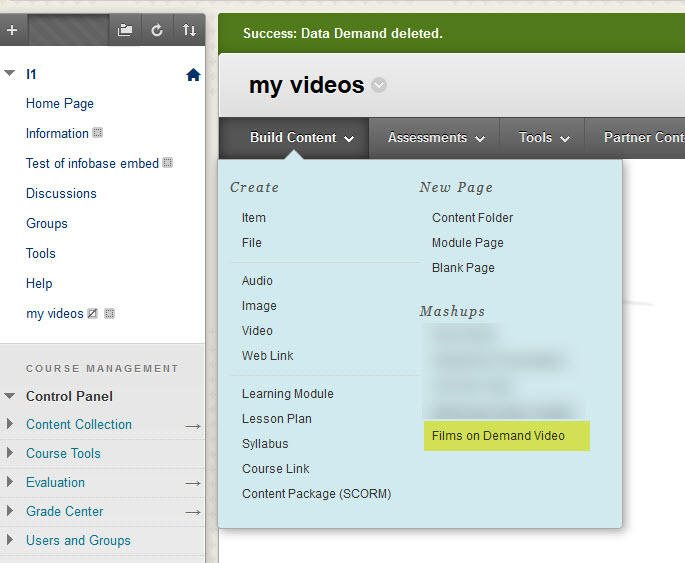
Task: Open Test of infobase embed link
Action: click(x=92, y=163)
